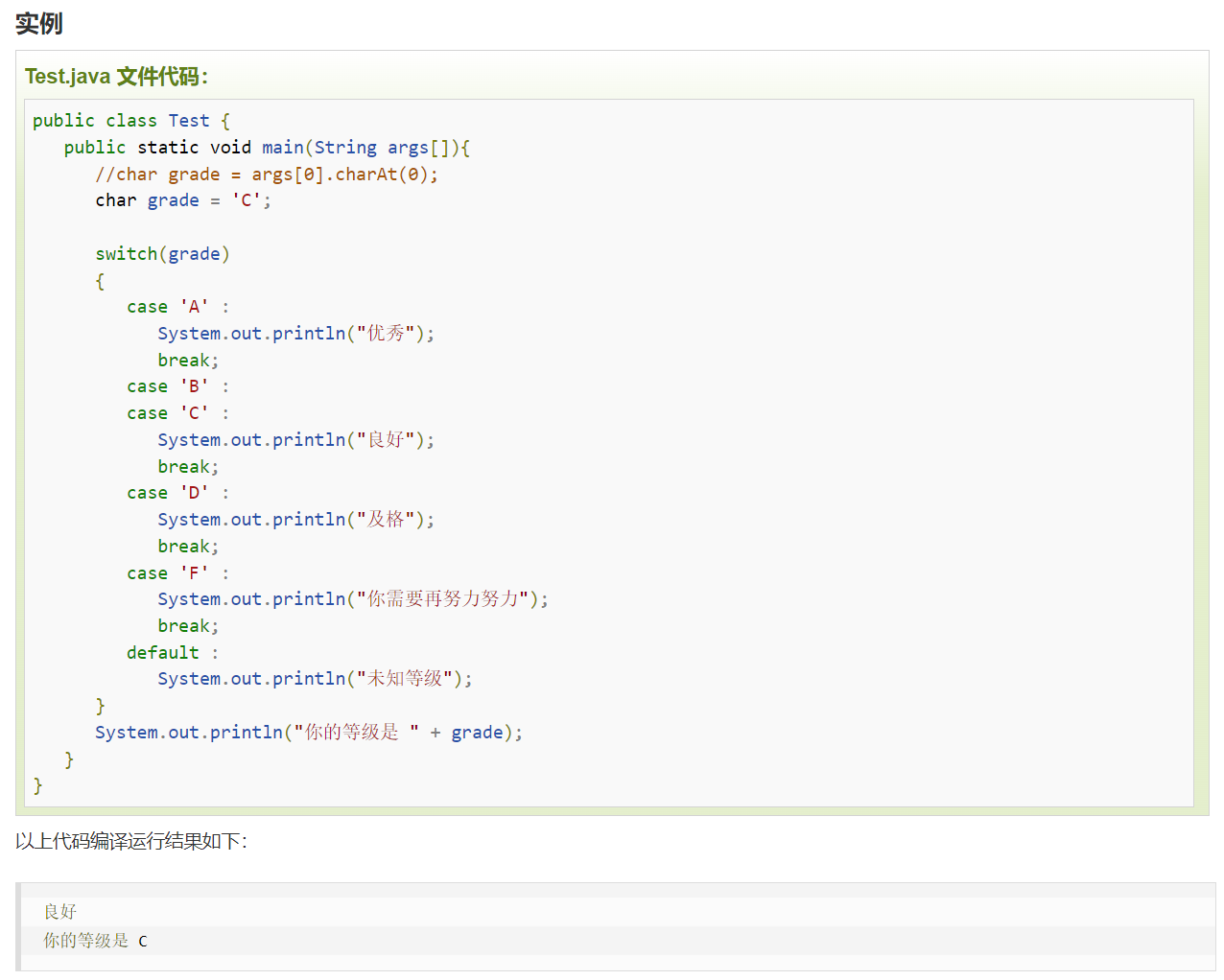Click the case 'A' label

(x=177, y=307)
